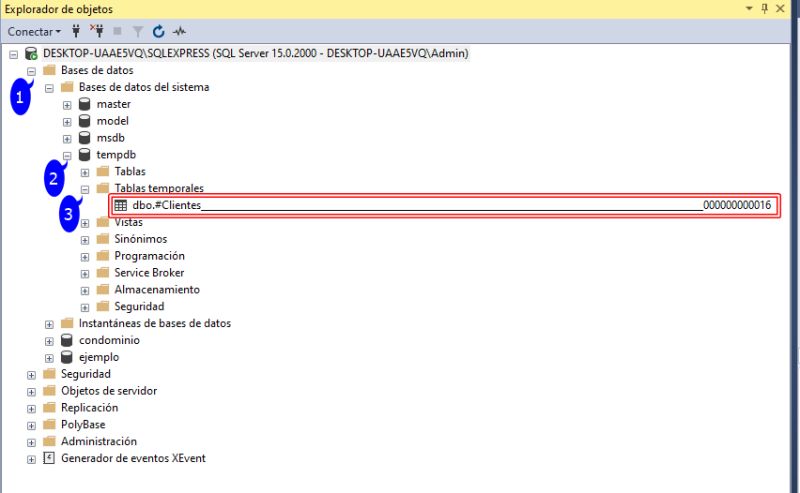Select the condominio database label
The height and width of the screenshot is (493, 800).
point(109,340)
